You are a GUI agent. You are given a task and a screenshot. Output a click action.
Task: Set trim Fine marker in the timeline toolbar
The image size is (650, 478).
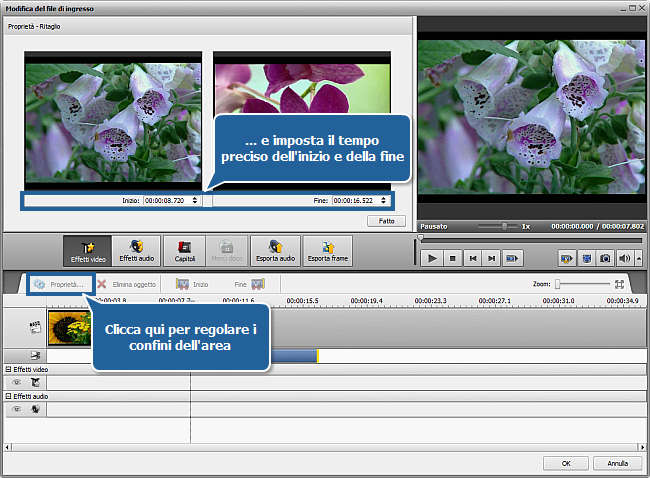click(250, 284)
